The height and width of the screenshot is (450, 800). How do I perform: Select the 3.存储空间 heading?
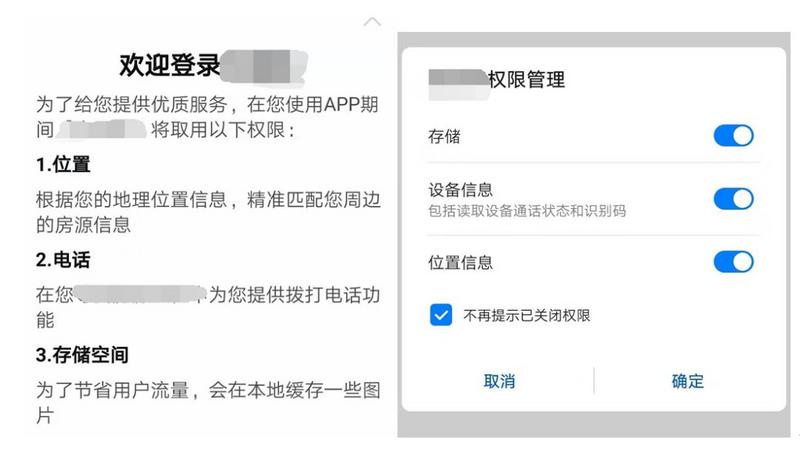[82, 355]
